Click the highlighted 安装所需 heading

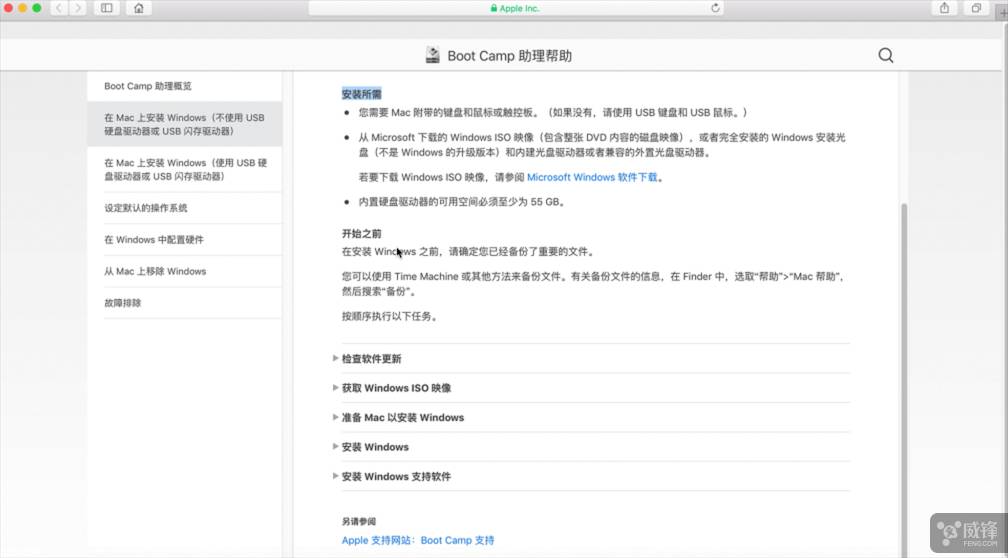click(x=361, y=94)
